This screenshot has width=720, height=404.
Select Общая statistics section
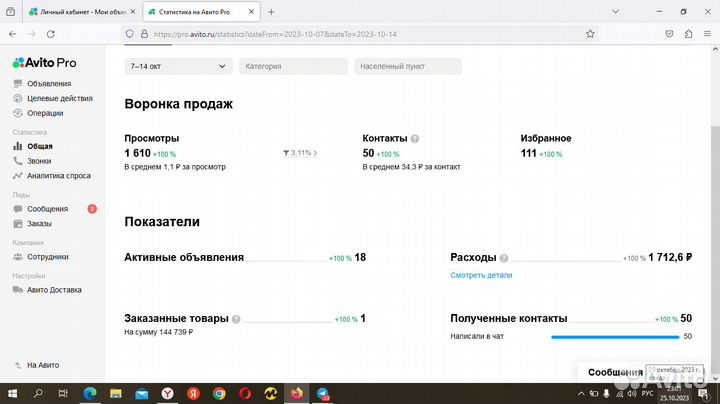coord(39,146)
